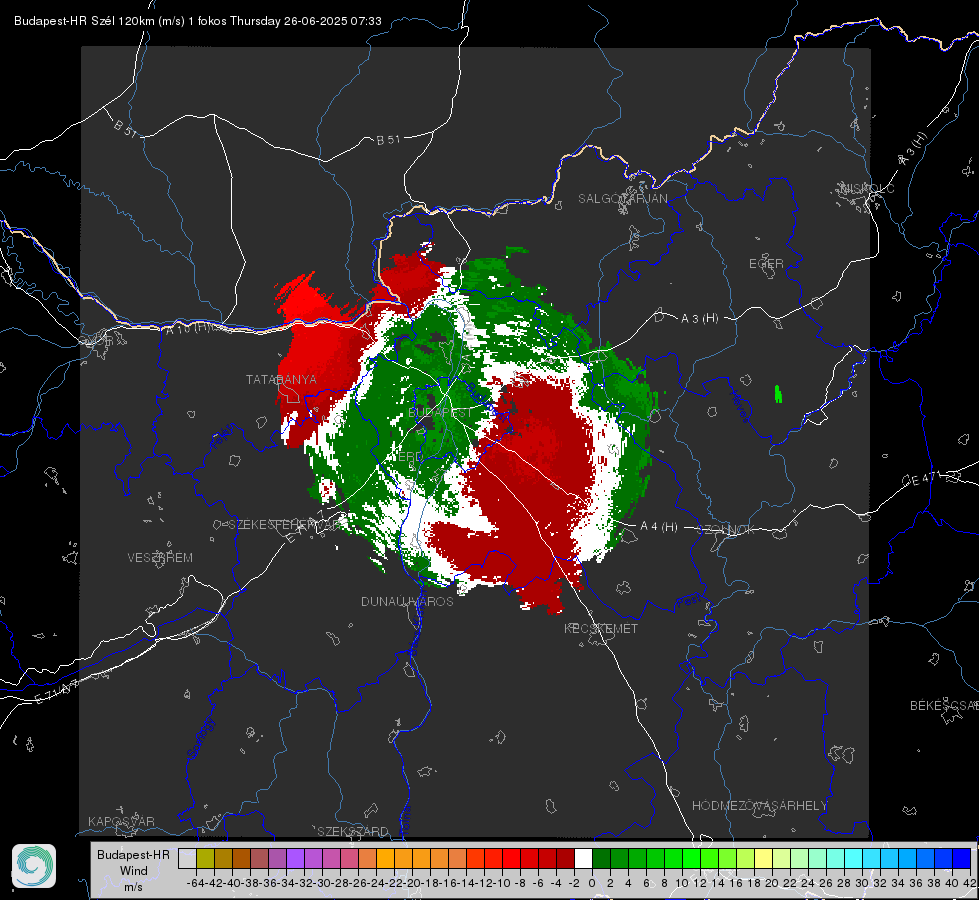Click the KAPOSVAR city label
The height and width of the screenshot is (900, 979).
121,821
